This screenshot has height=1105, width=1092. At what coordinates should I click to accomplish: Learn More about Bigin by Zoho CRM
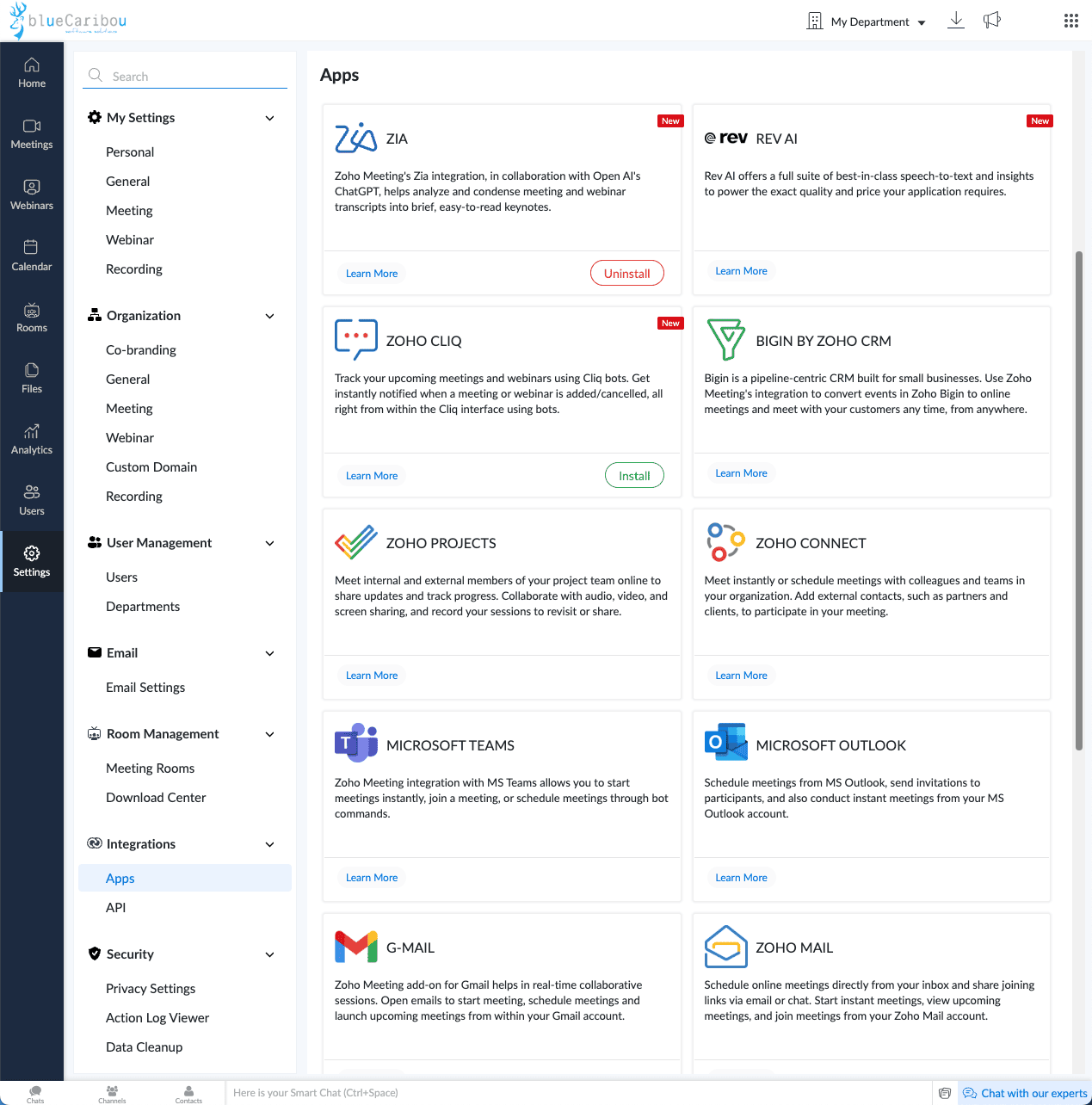(x=741, y=472)
